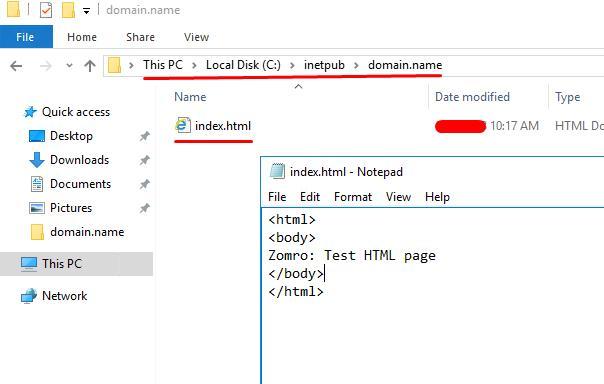Image resolution: width=604 pixels, height=384 pixels.
Task: Click the Forward navigation arrow
Action: coord(45,66)
